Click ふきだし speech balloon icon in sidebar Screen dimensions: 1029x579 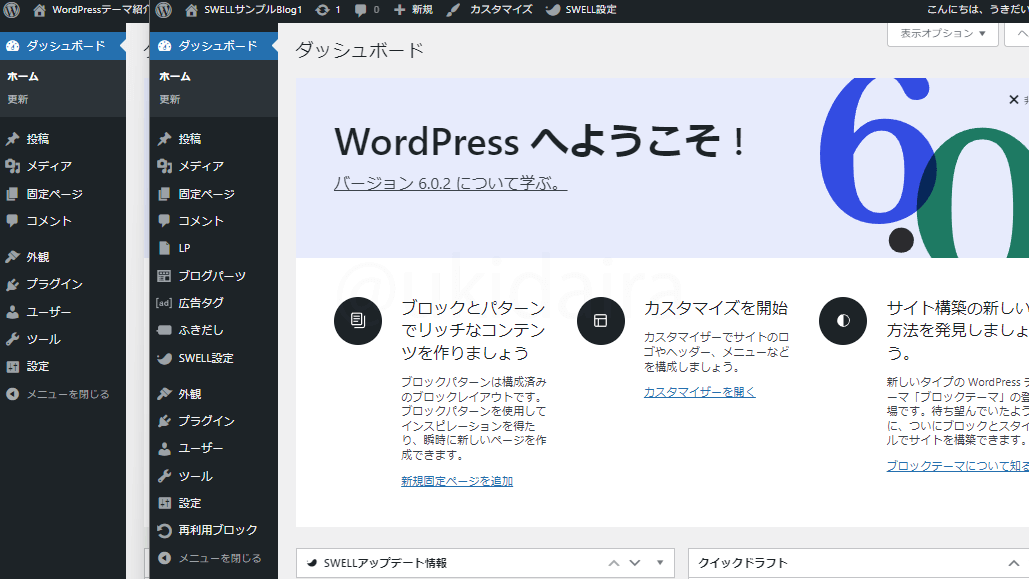164,331
